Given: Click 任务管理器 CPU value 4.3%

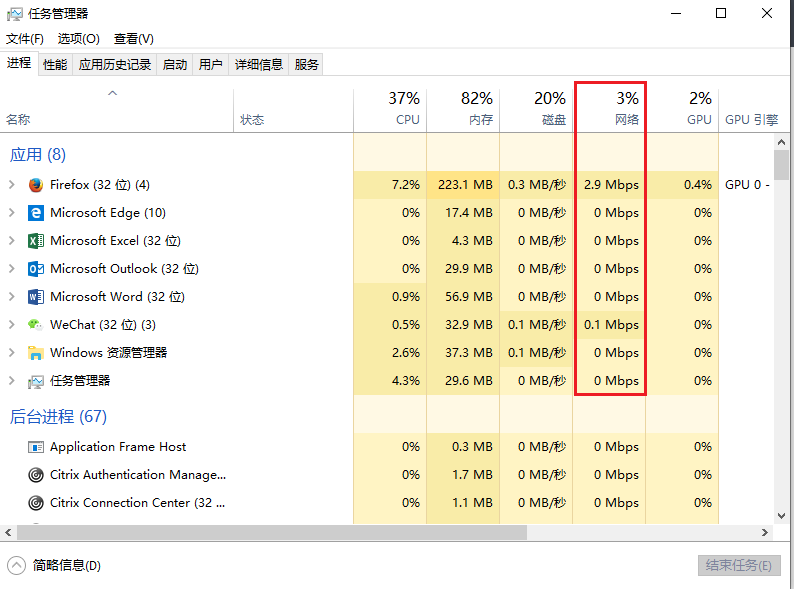Looking at the screenshot, I should (x=406, y=381).
